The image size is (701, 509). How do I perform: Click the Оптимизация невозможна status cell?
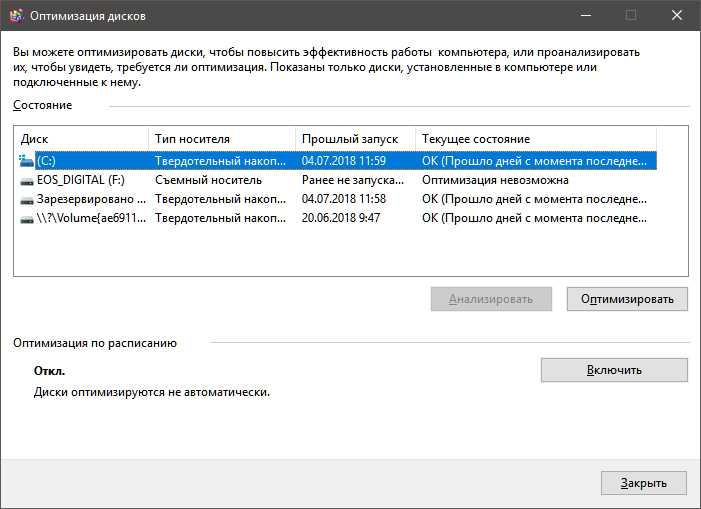coord(495,180)
